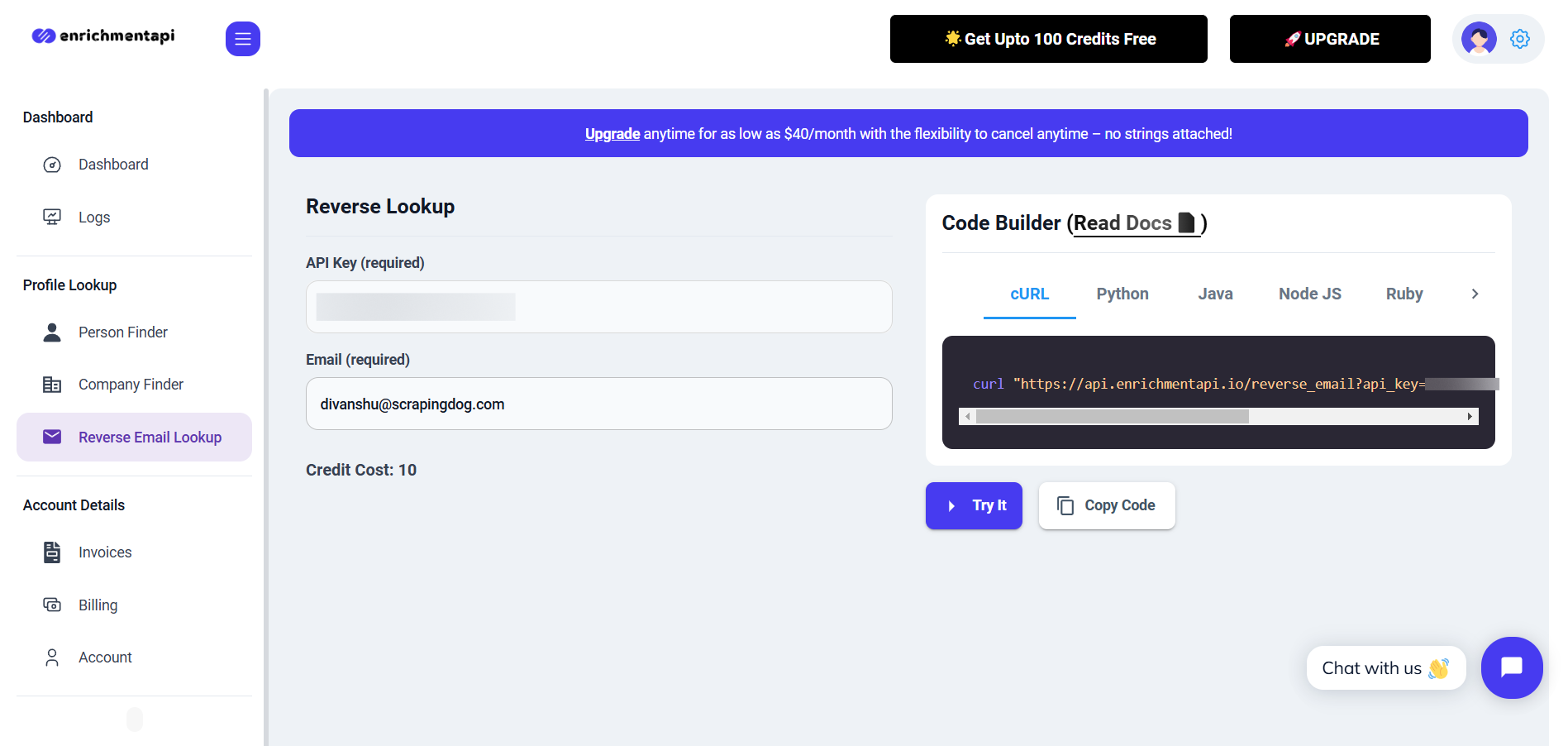Click the chat bubble icon
Viewport: 1568px width, 746px height.
(x=1512, y=667)
